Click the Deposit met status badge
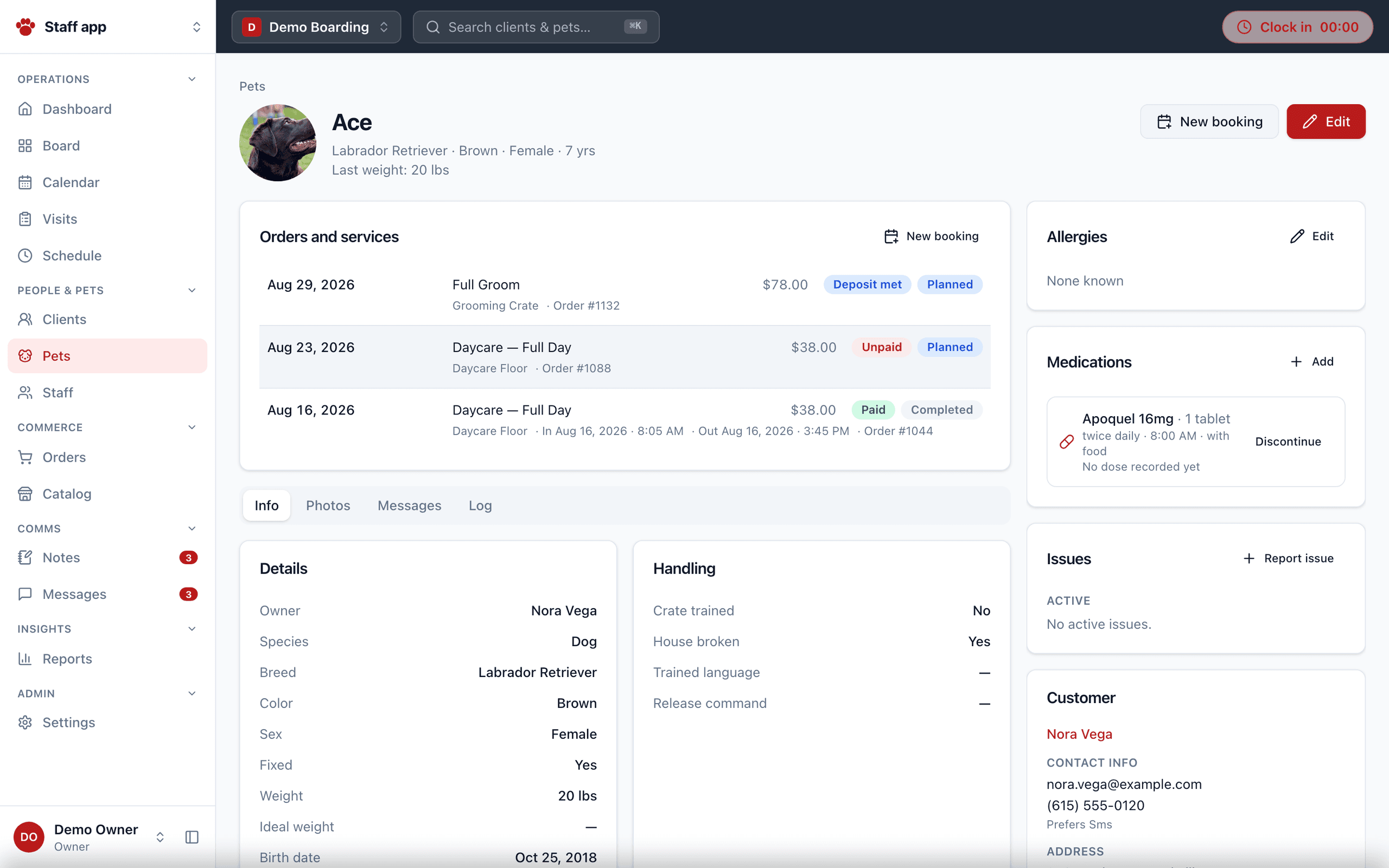Viewport: 1389px width, 868px height. (866, 285)
